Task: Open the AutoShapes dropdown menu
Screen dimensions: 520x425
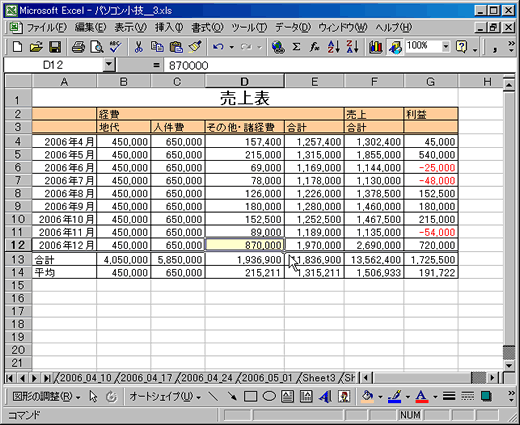Action: tap(165, 396)
